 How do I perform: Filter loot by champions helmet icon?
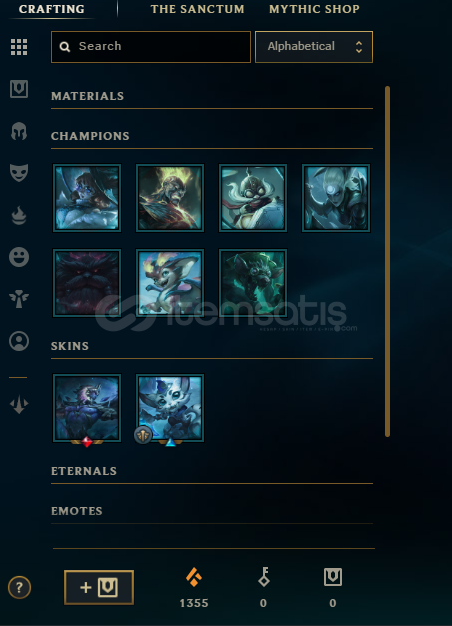pyautogui.click(x=19, y=131)
